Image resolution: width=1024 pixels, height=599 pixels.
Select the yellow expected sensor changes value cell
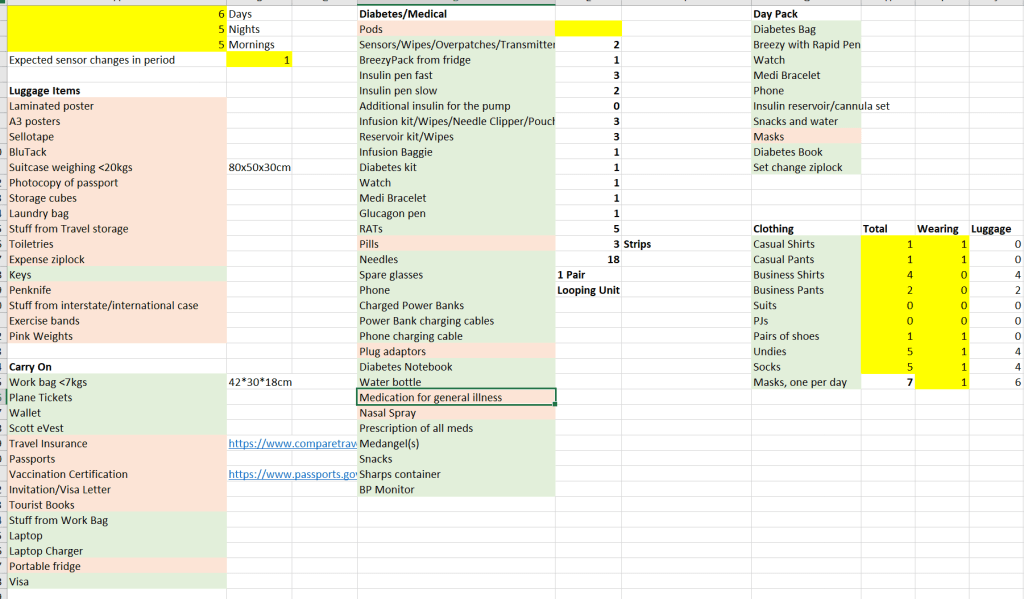point(259,60)
